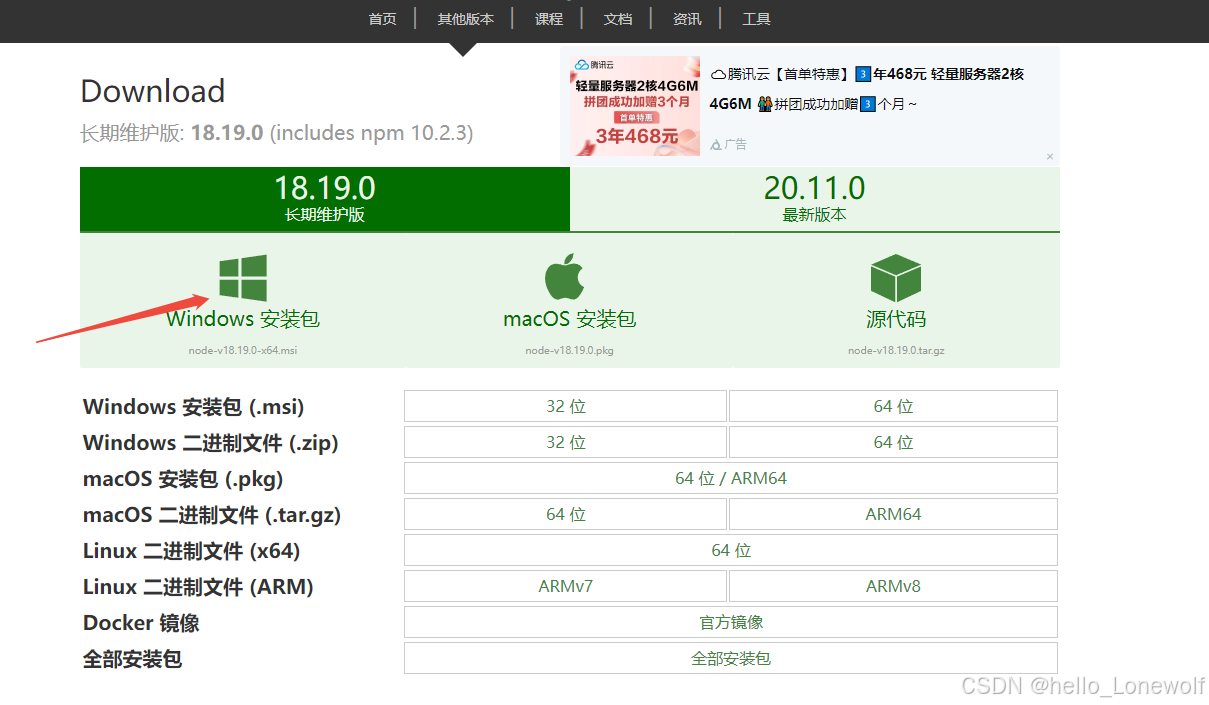Open the 文档 nav item

point(618,19)
